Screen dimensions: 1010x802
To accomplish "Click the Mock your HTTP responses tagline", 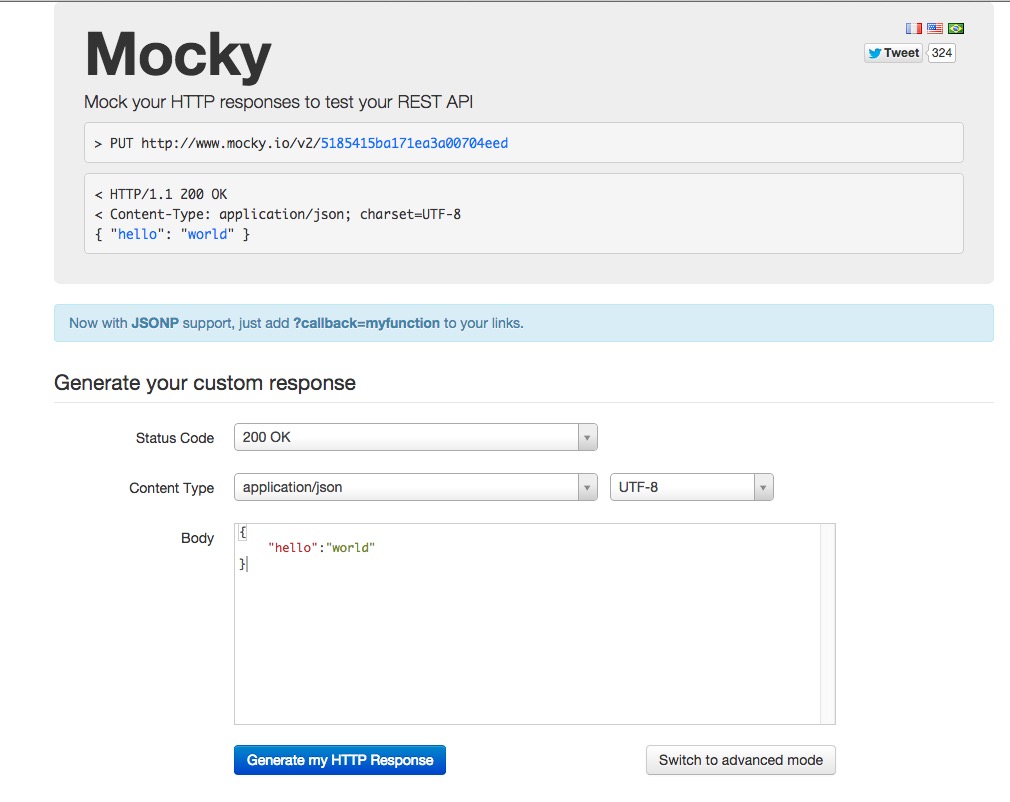I will point(278,102).
